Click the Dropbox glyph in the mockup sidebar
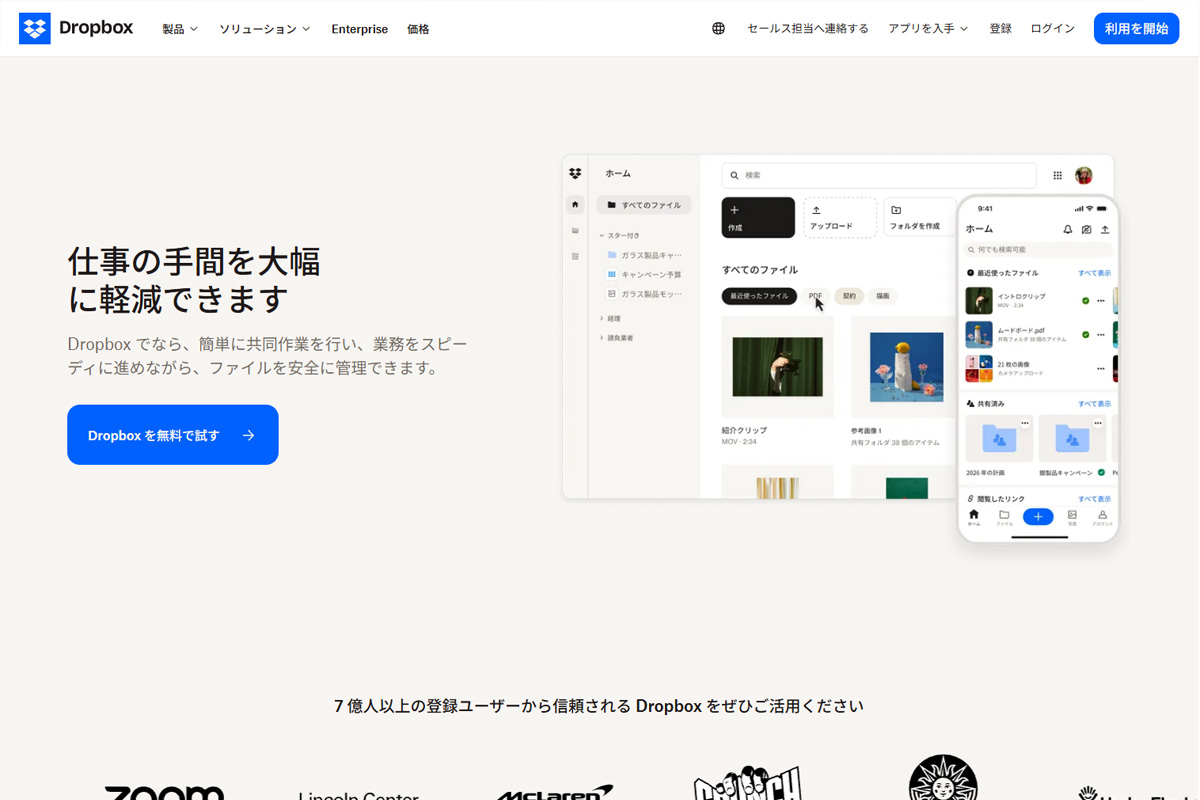 pyautogui.click(x=575, y=174)
